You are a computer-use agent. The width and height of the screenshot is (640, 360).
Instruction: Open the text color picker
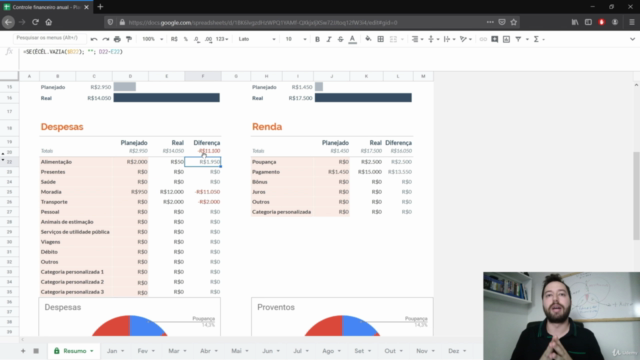pyautogui.click(x=352, y=39)
